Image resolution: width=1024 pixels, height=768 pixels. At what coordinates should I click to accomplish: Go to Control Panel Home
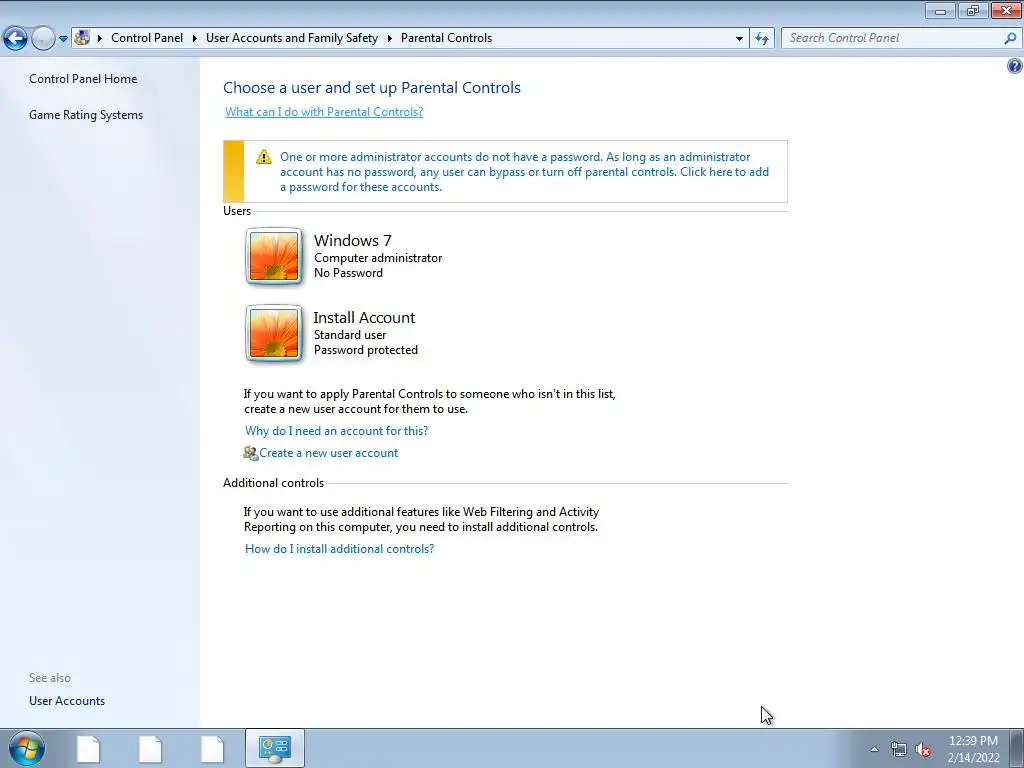(x=83, y=79)
